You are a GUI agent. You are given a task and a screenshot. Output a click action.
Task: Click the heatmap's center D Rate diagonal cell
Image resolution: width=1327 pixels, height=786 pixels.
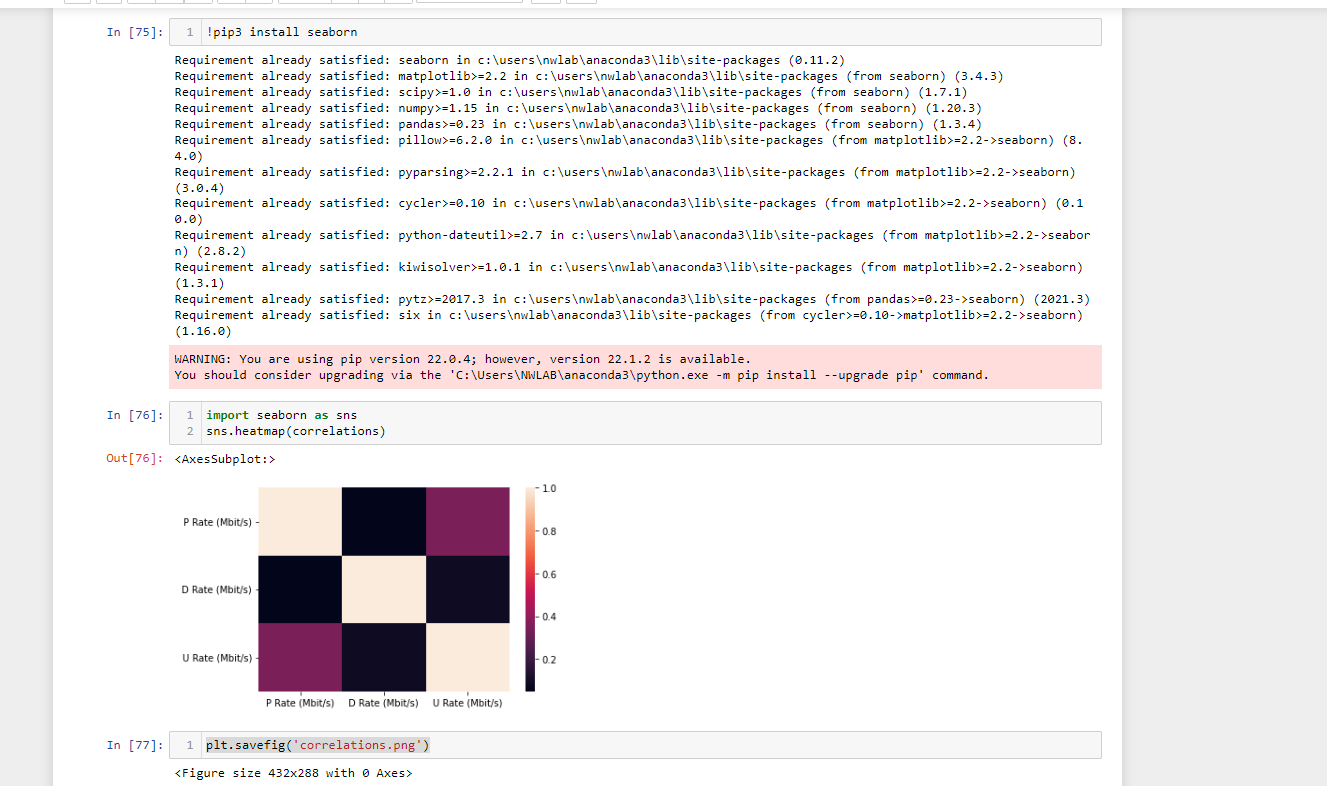[384, 589]
